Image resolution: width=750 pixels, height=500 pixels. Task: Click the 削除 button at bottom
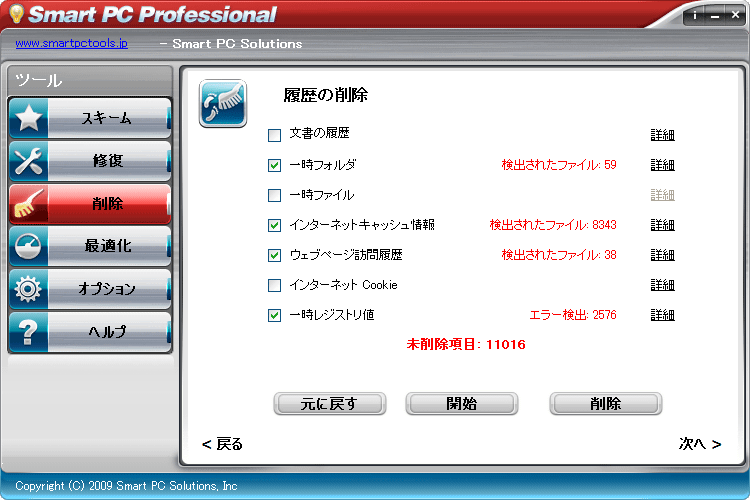pyautogui.click(x=606, y=403)
